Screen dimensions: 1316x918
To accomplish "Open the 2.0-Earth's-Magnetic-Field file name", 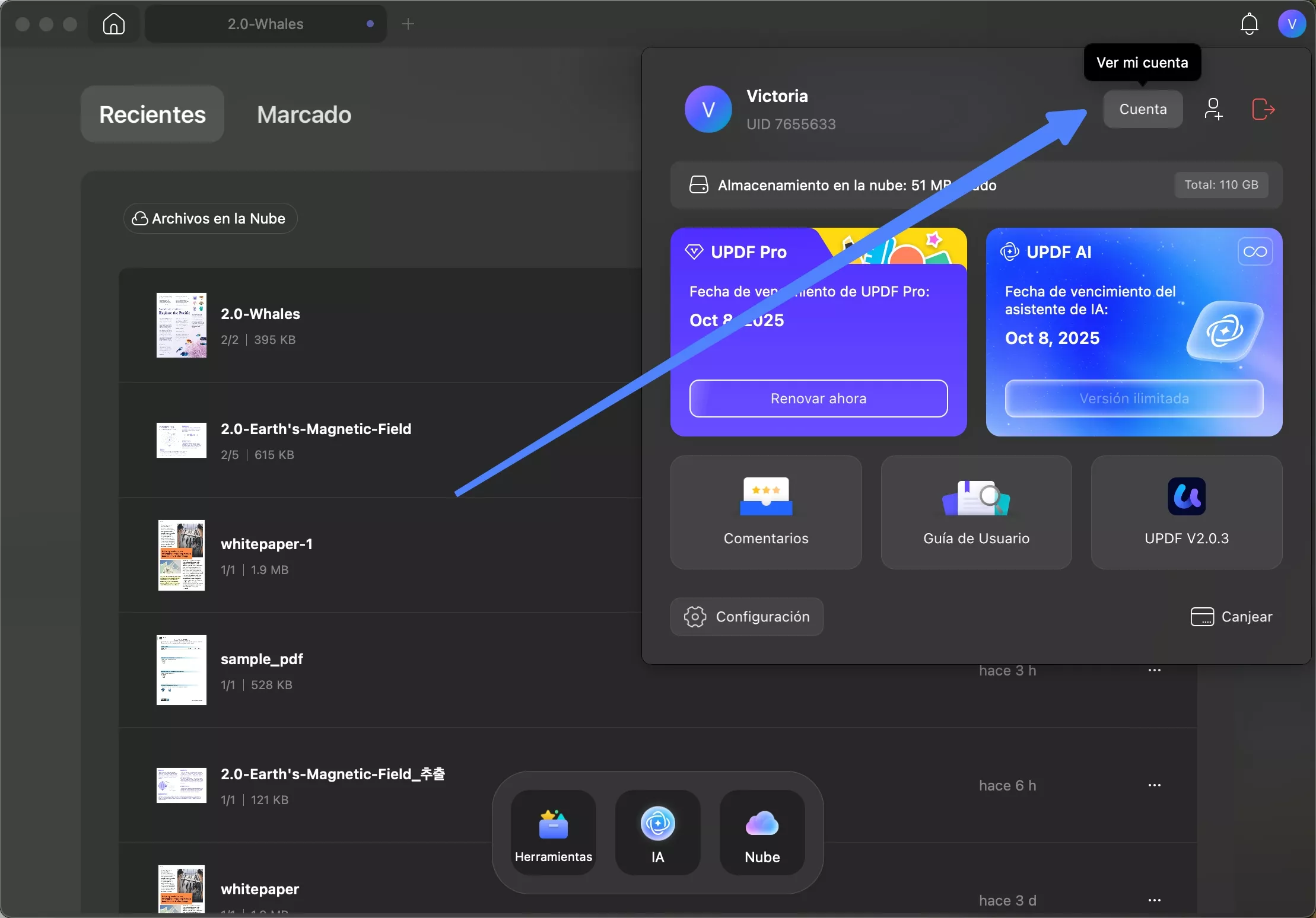I will pyautogui.click(x=316, y=429).
